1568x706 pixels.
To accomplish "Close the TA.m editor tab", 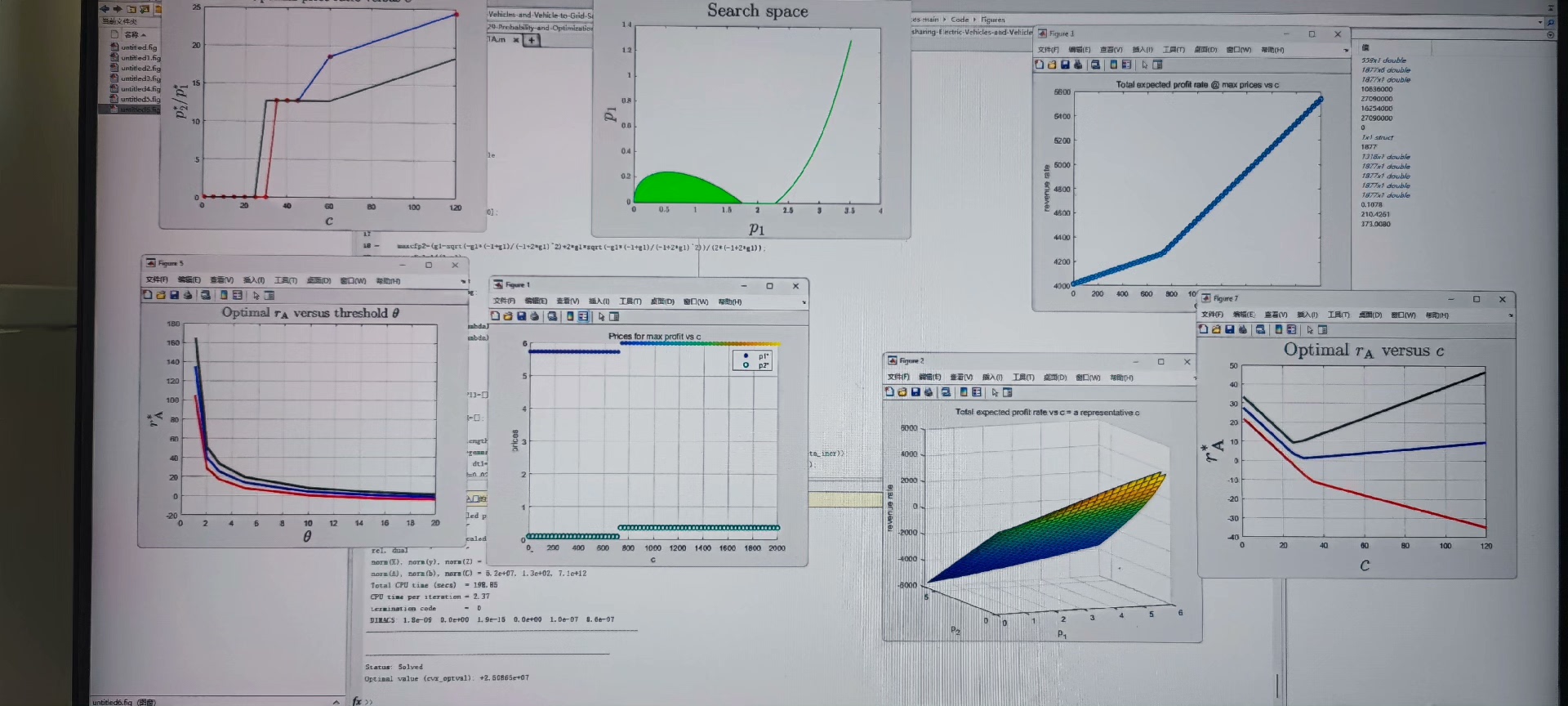I will [516, 39].
